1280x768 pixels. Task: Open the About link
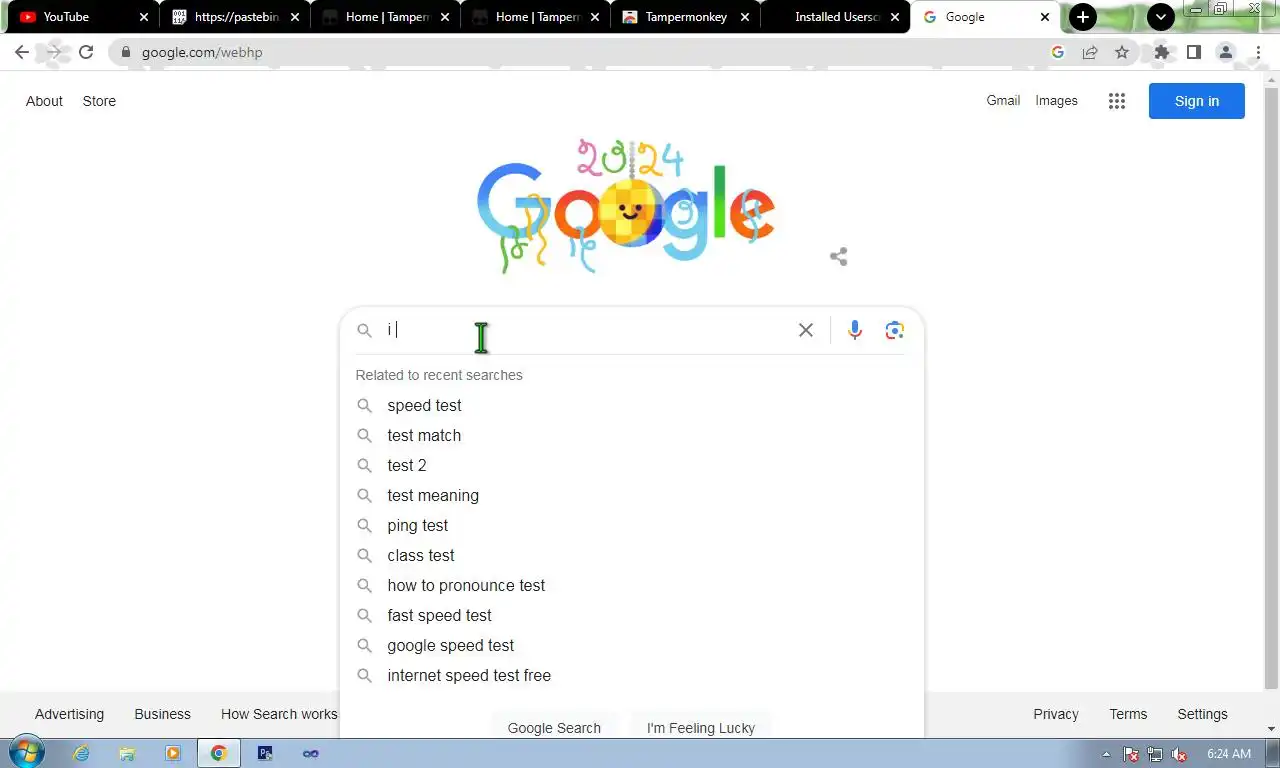click(x=44, y=101)
